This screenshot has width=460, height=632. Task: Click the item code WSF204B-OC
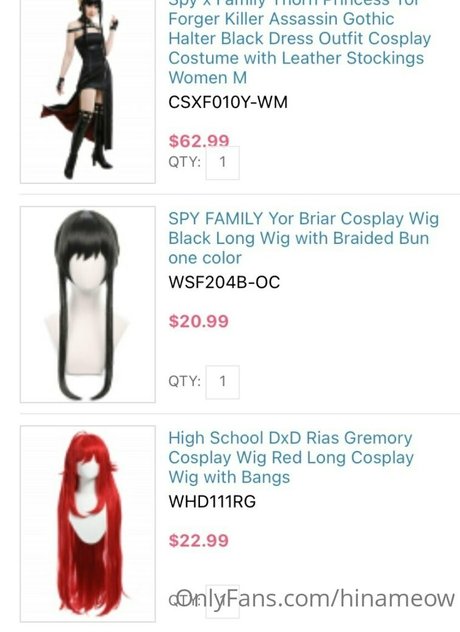pos(224,282)
